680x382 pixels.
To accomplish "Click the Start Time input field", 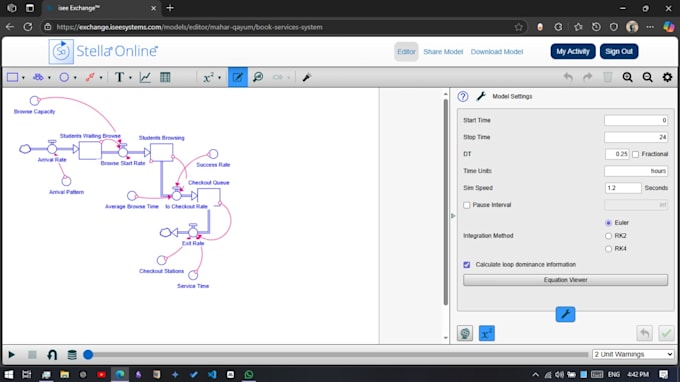I will click(636, 121).
